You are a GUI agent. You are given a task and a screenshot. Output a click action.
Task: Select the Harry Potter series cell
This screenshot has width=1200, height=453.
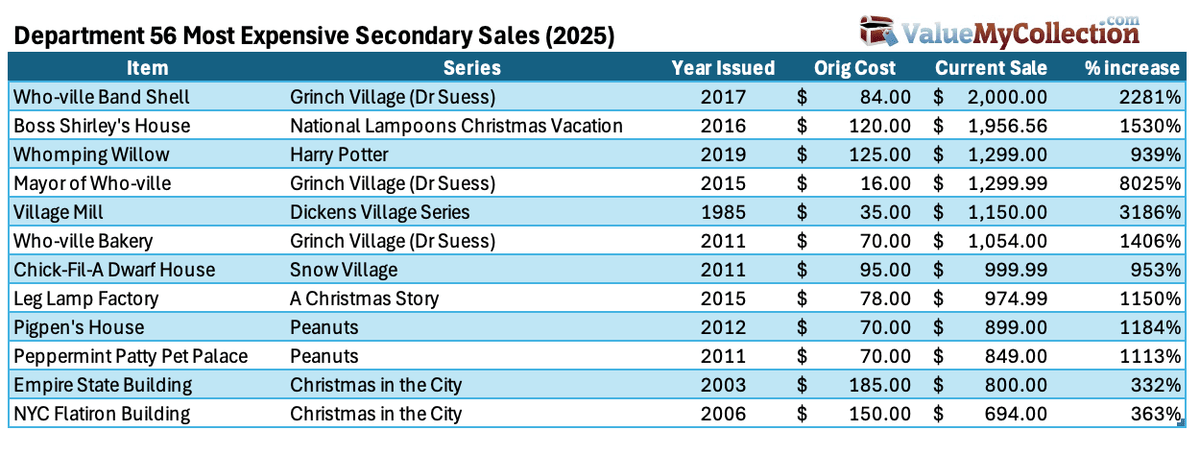[339, 155]
